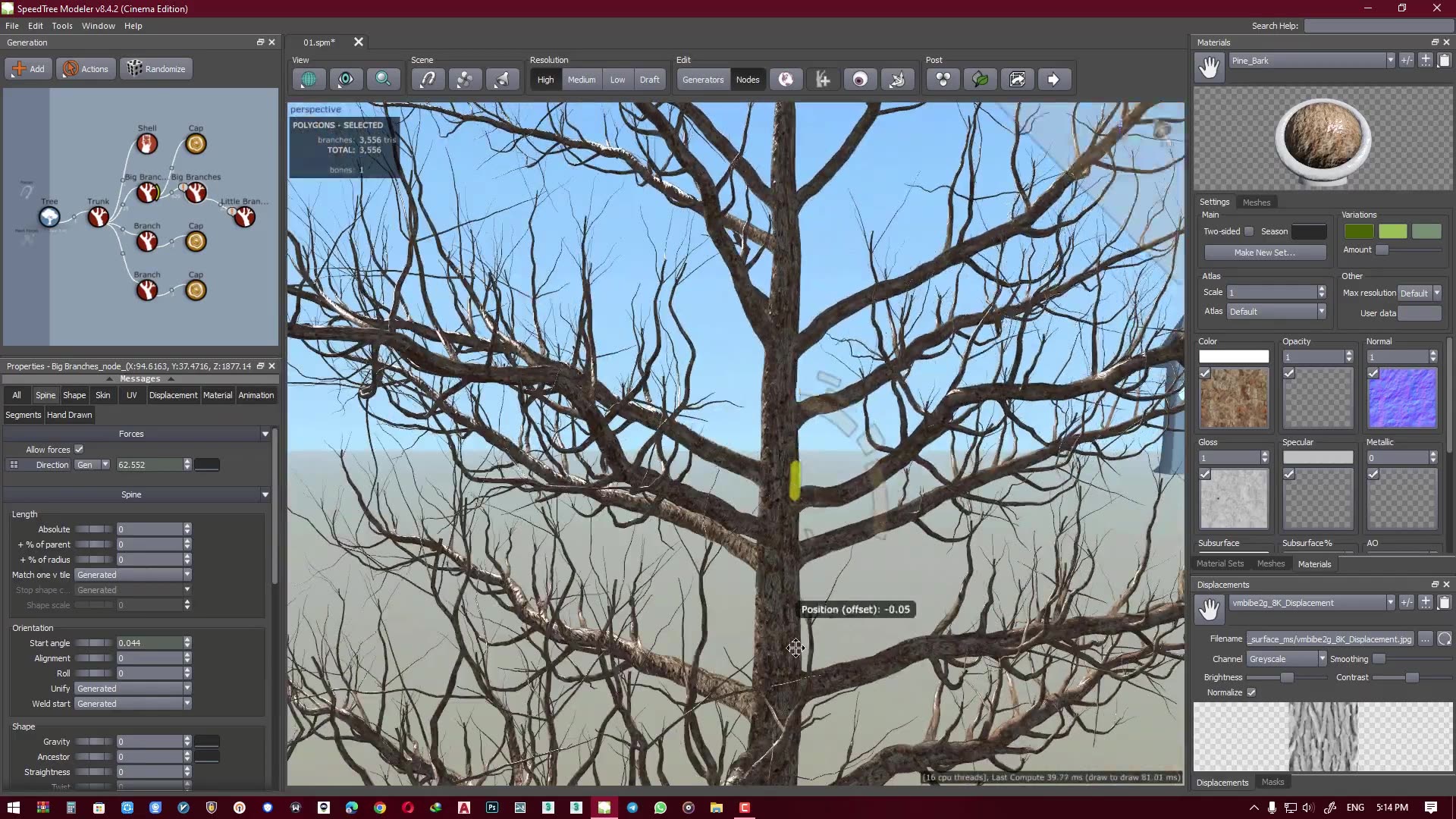
Task: Click the eye visibility icon in View toolbar
Action: point(346,79)
